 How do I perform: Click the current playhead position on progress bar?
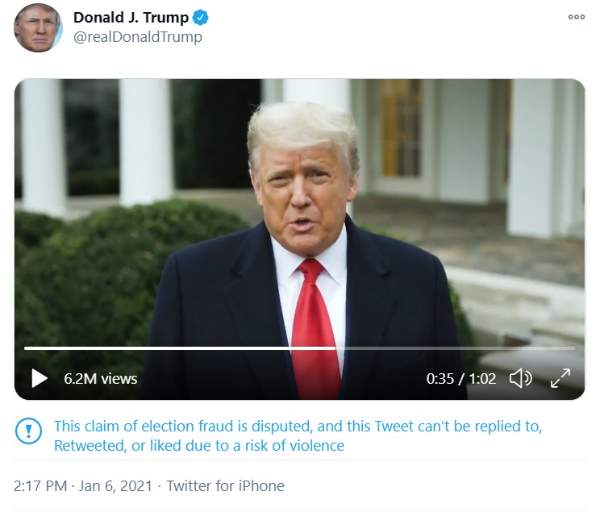click(336, 348)
